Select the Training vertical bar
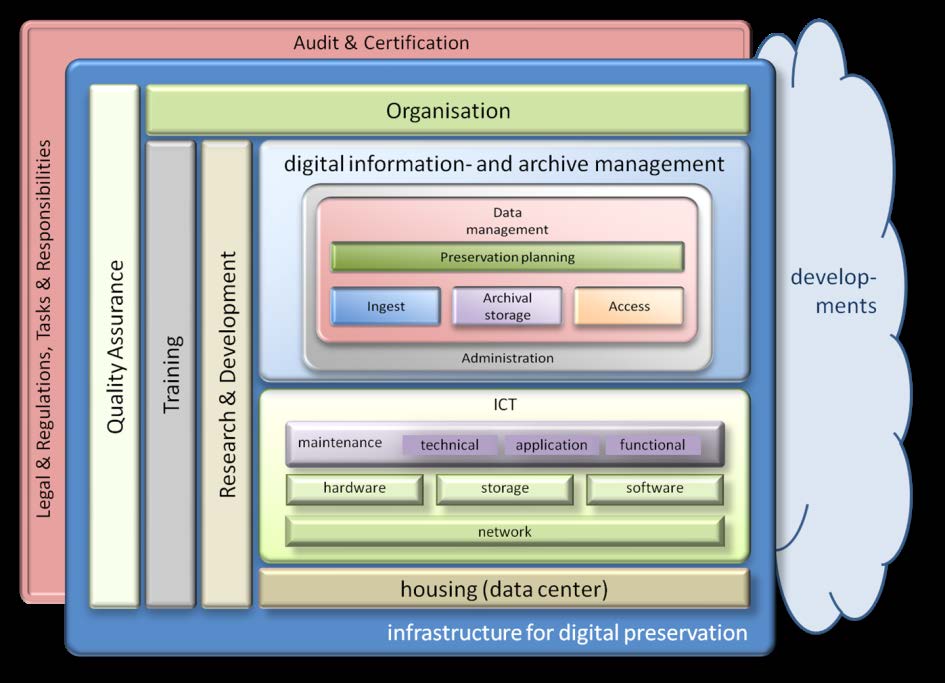The width and height of the screenshot is (945, 683). click(x=171, y=374)
